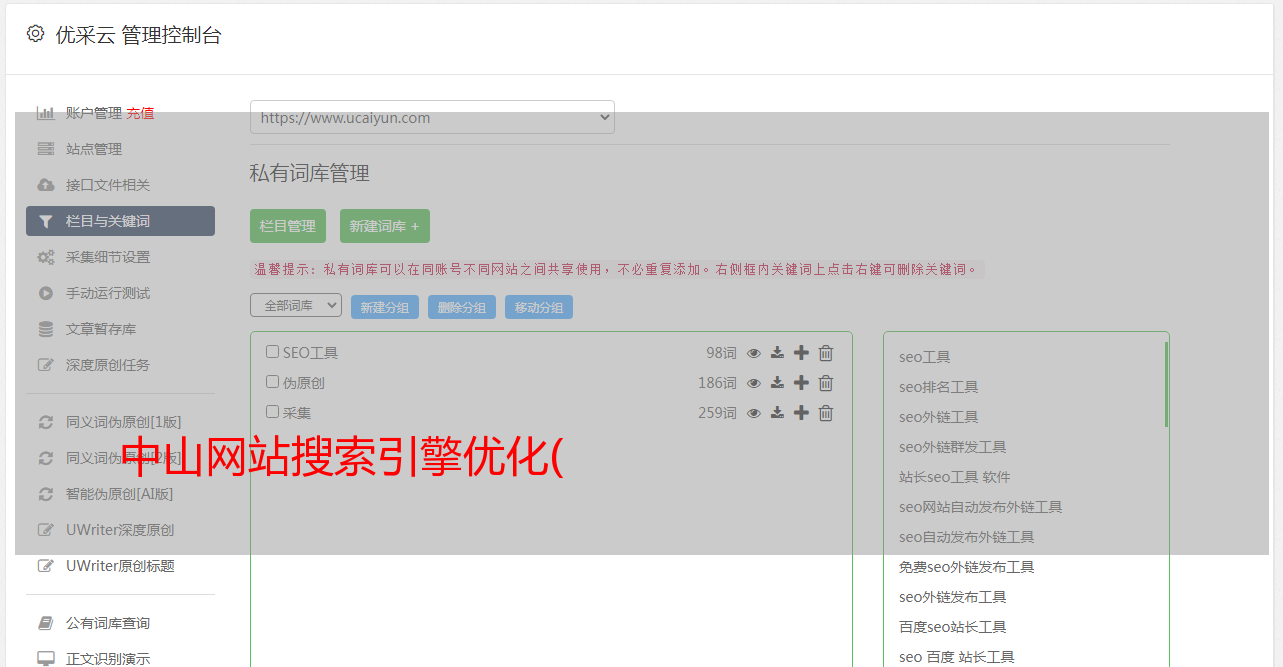Viewport: 1283px width, 667px height.
Task: View SEO工具 keywords via the eye icon
Action: point(754,353)
